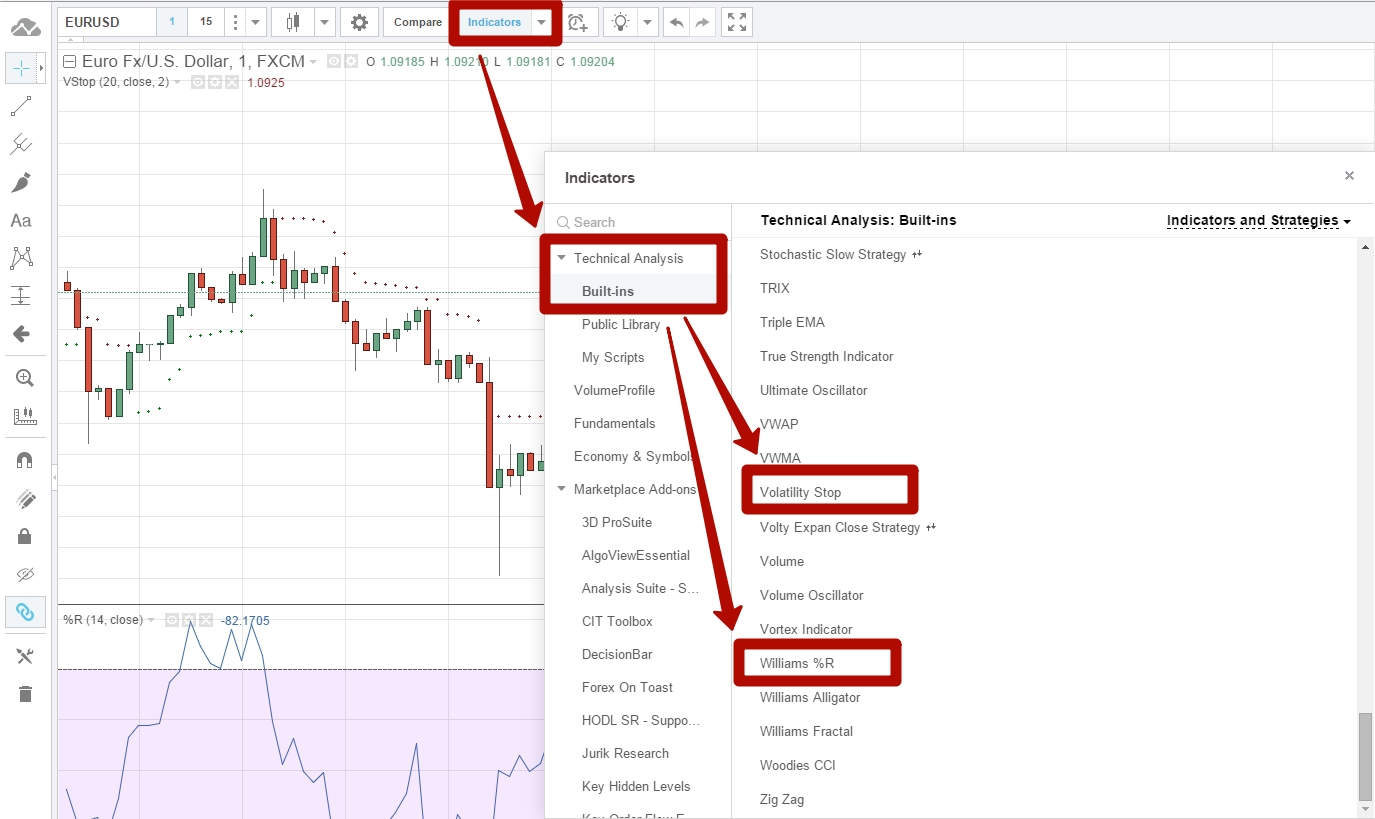Toggle visibility of VStop indicator
The image size is (1375, 819).
tap(198, 82)
